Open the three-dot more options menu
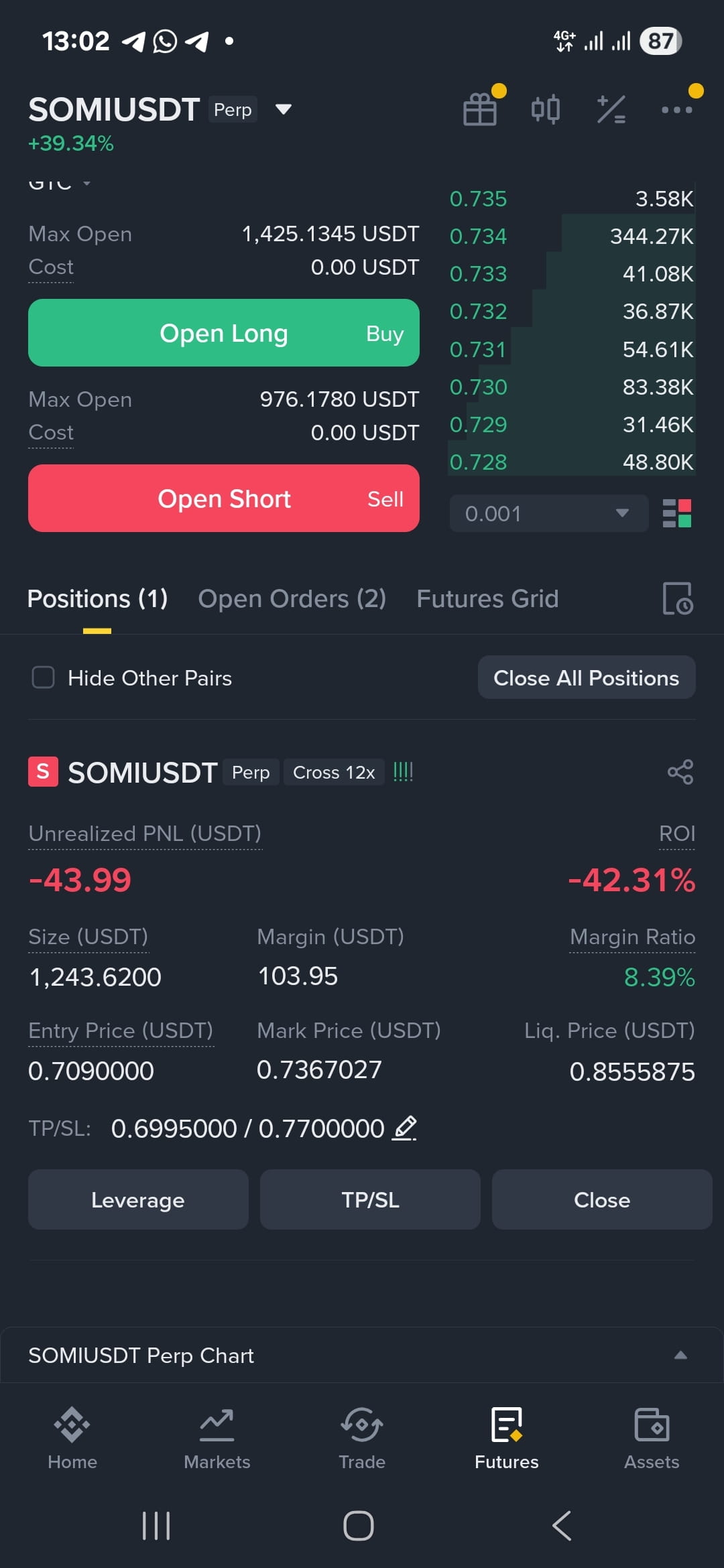Screen dimensions: 724x1568 (x=676, y=110)
